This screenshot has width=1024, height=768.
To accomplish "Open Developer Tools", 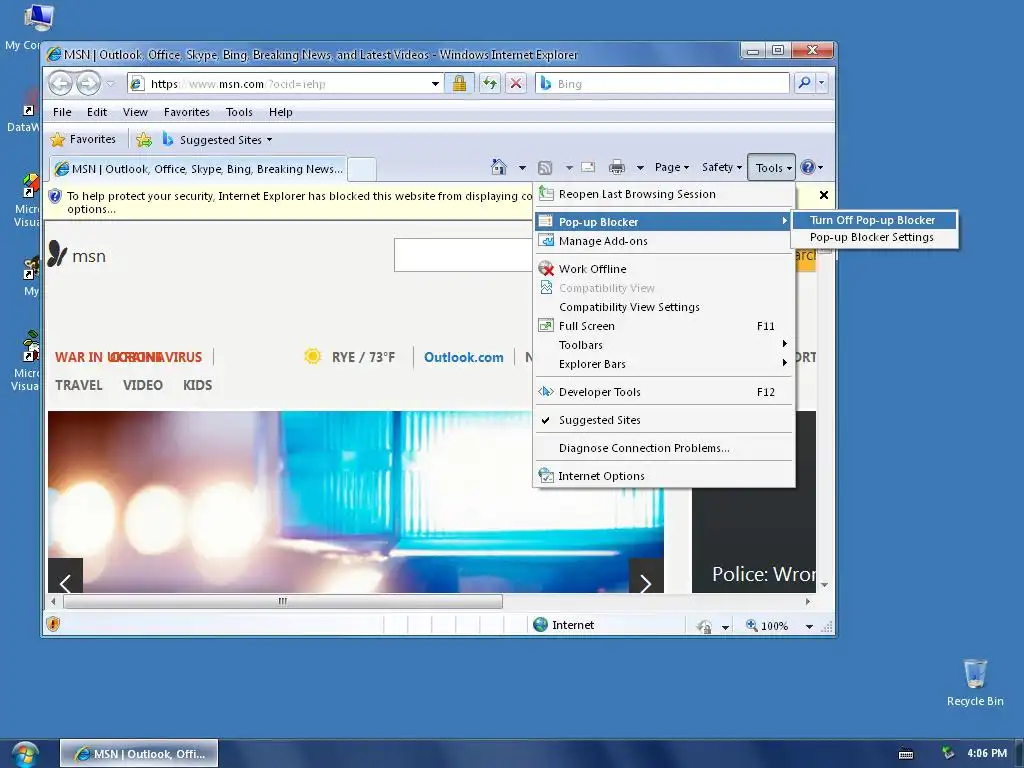I will click(x=664, y=392).
